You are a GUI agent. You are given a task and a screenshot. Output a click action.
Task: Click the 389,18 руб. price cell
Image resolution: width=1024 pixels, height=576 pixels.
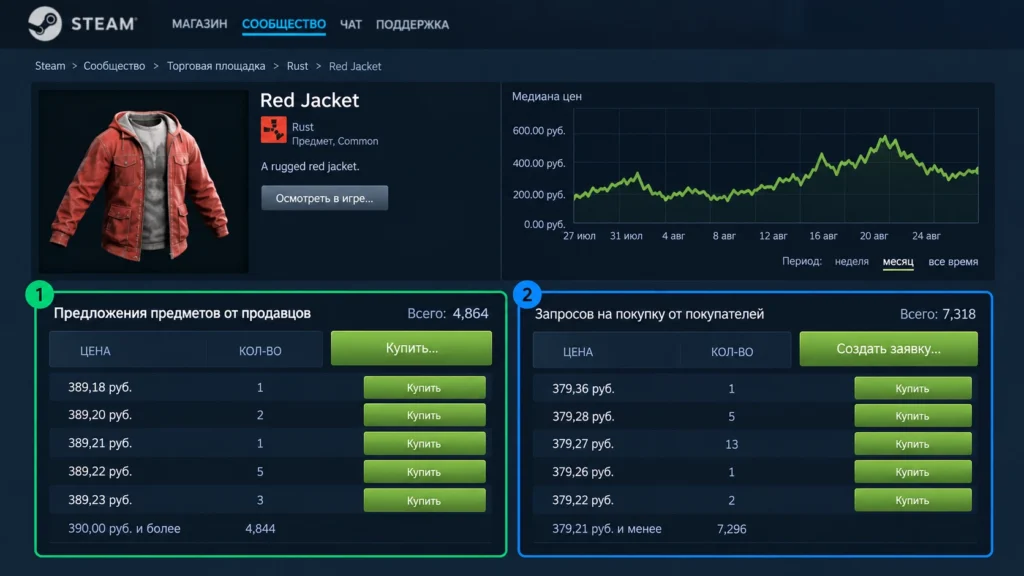coord(100,387)
